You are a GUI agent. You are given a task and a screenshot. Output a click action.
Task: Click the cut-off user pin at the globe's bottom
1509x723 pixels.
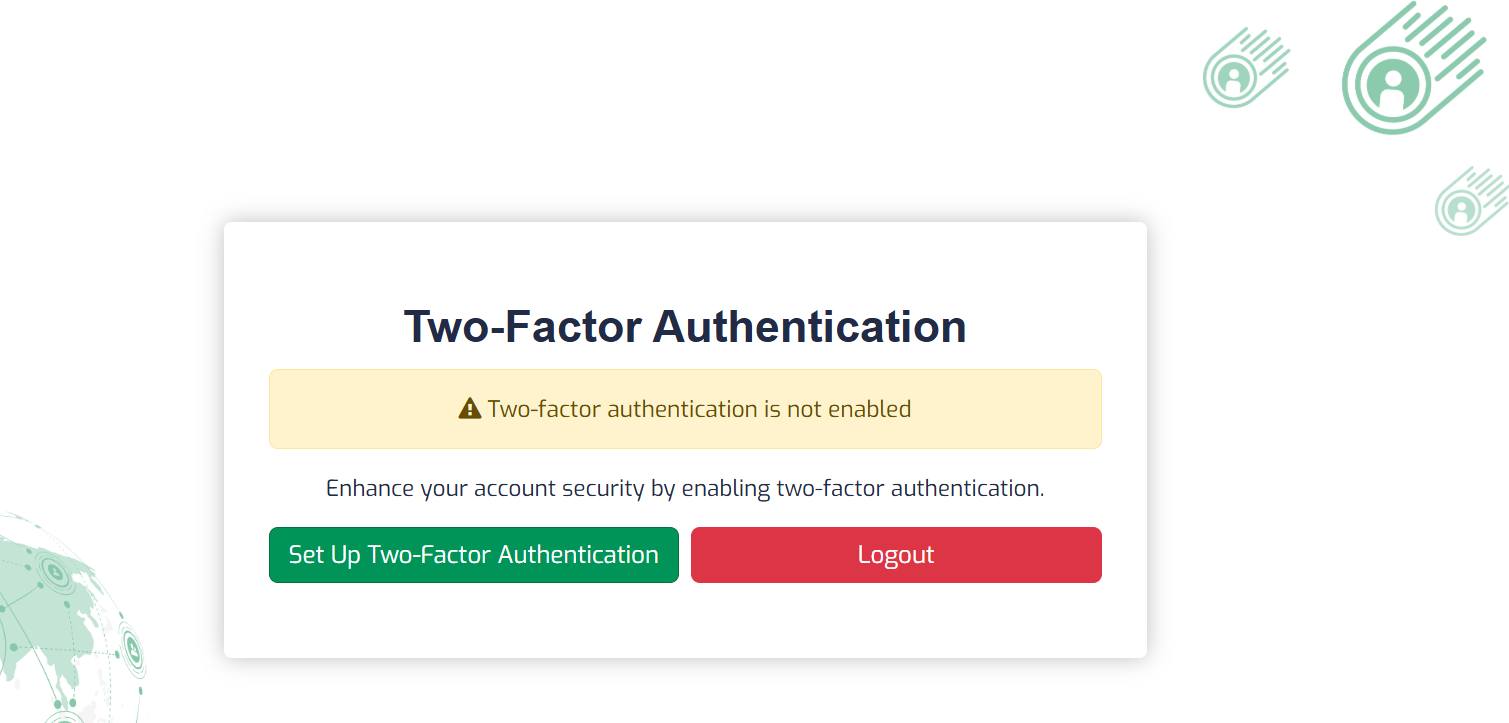pos(64,716)
